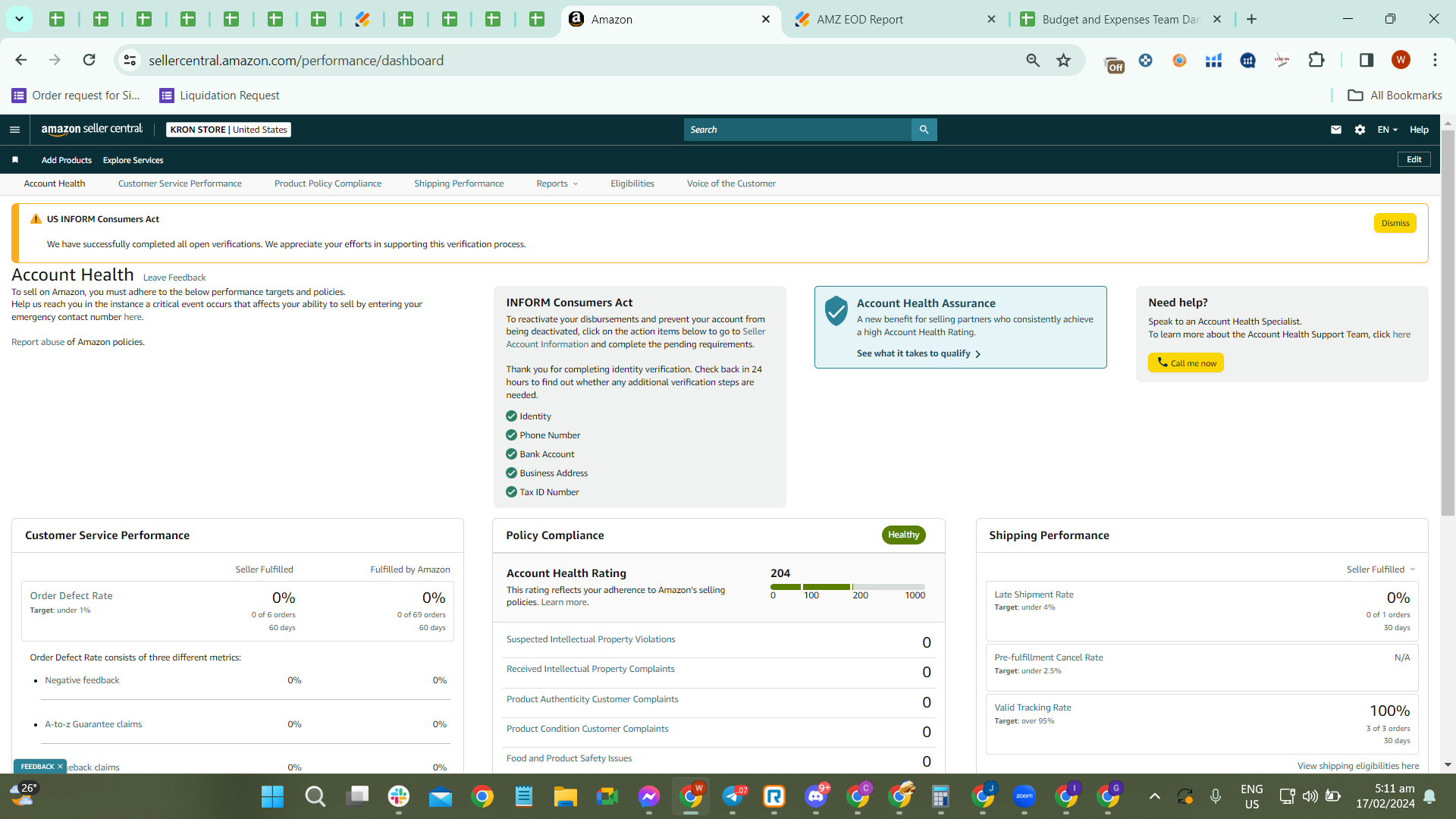The width and height of the screenshot is (1456, 819).
Task: Open the EN language dropdown
Action: (1388, 130)
